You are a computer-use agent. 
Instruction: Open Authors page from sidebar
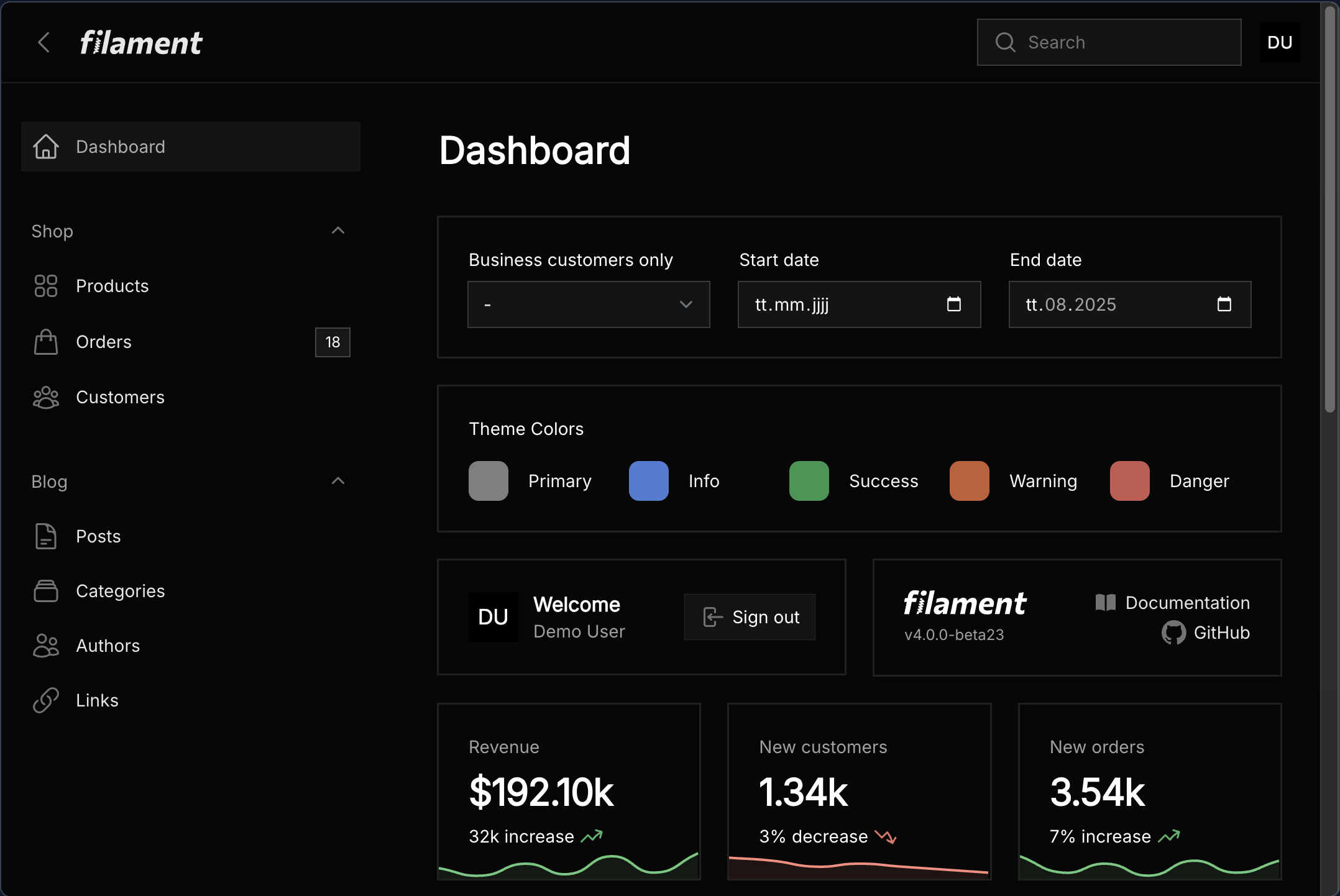[x=108, y=646]
